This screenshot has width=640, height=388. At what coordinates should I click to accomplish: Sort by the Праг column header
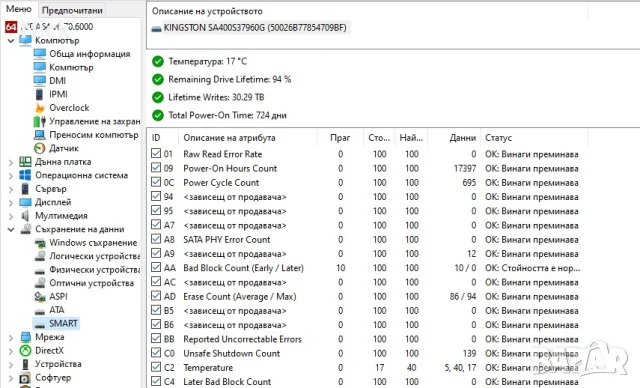coord(340,137)
